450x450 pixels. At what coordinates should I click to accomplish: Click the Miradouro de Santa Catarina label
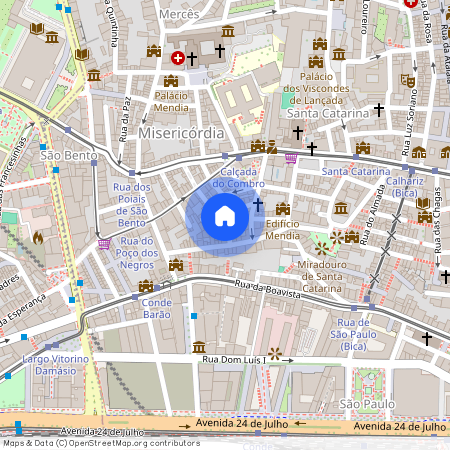click(322, 276)
